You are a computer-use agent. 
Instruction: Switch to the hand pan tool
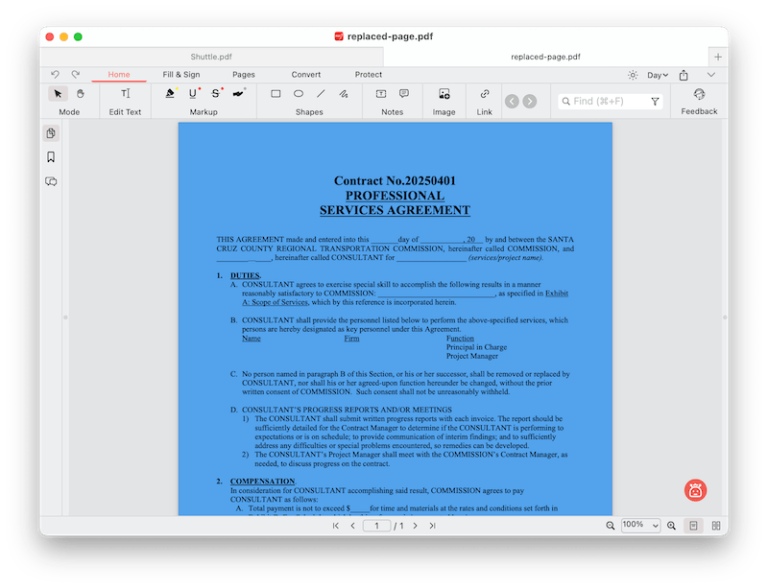tap(80, 94)
